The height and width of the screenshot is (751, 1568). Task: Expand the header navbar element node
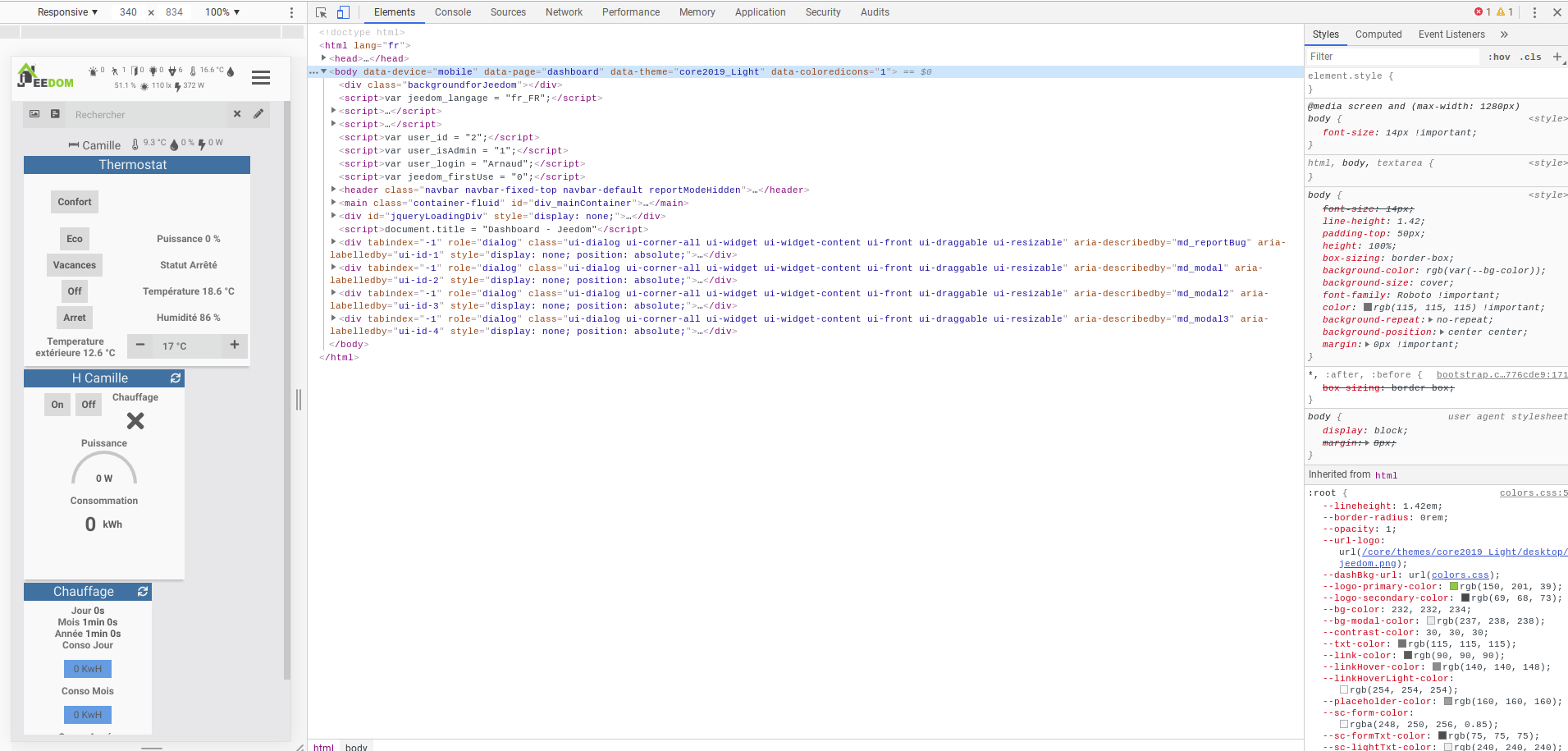coord(334,190)
